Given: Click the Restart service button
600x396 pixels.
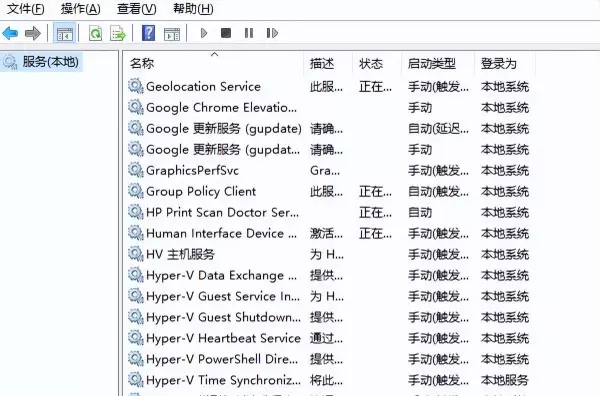Looking at the screenshot, I should [x=272, y=33].
